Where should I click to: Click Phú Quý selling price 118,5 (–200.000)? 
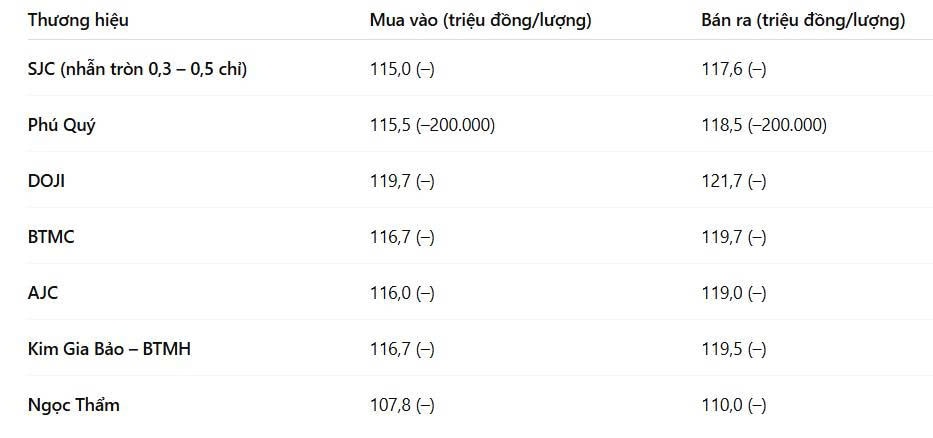pyautogui.click(x=764, y=126)
